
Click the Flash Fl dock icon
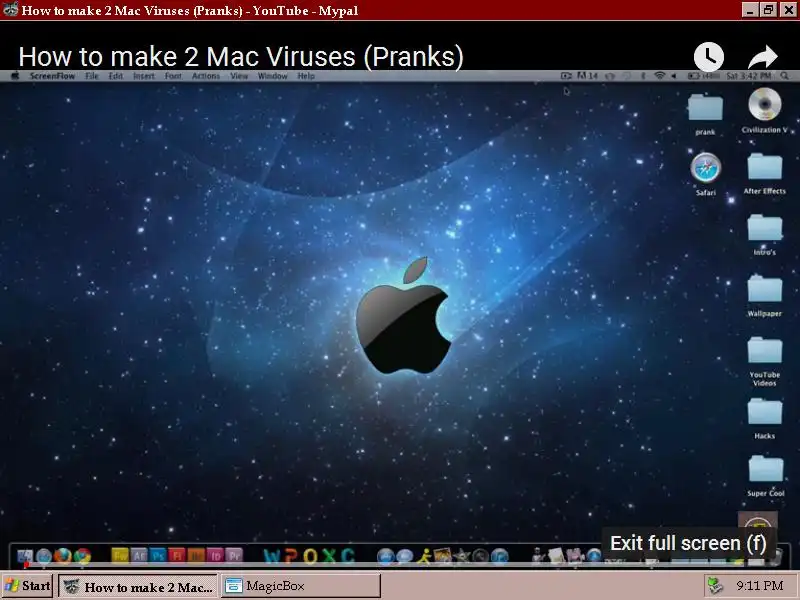177,555
